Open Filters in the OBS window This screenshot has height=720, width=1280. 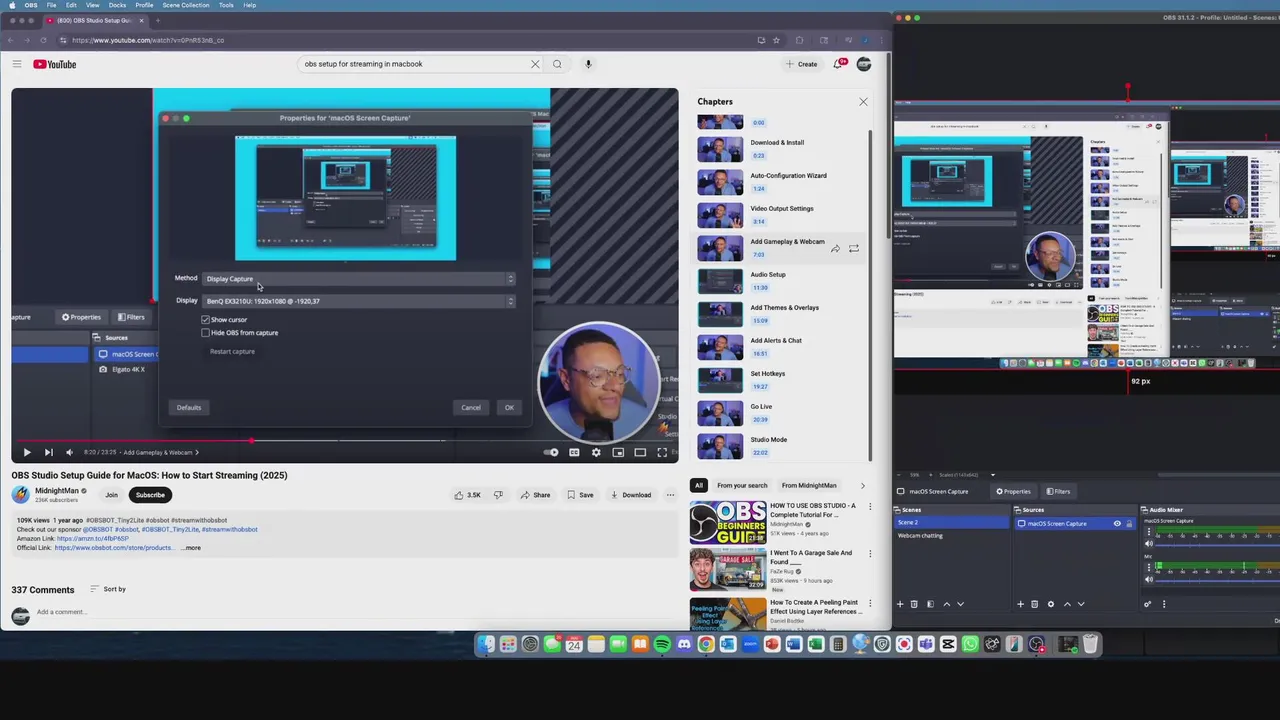point(1058,491)
